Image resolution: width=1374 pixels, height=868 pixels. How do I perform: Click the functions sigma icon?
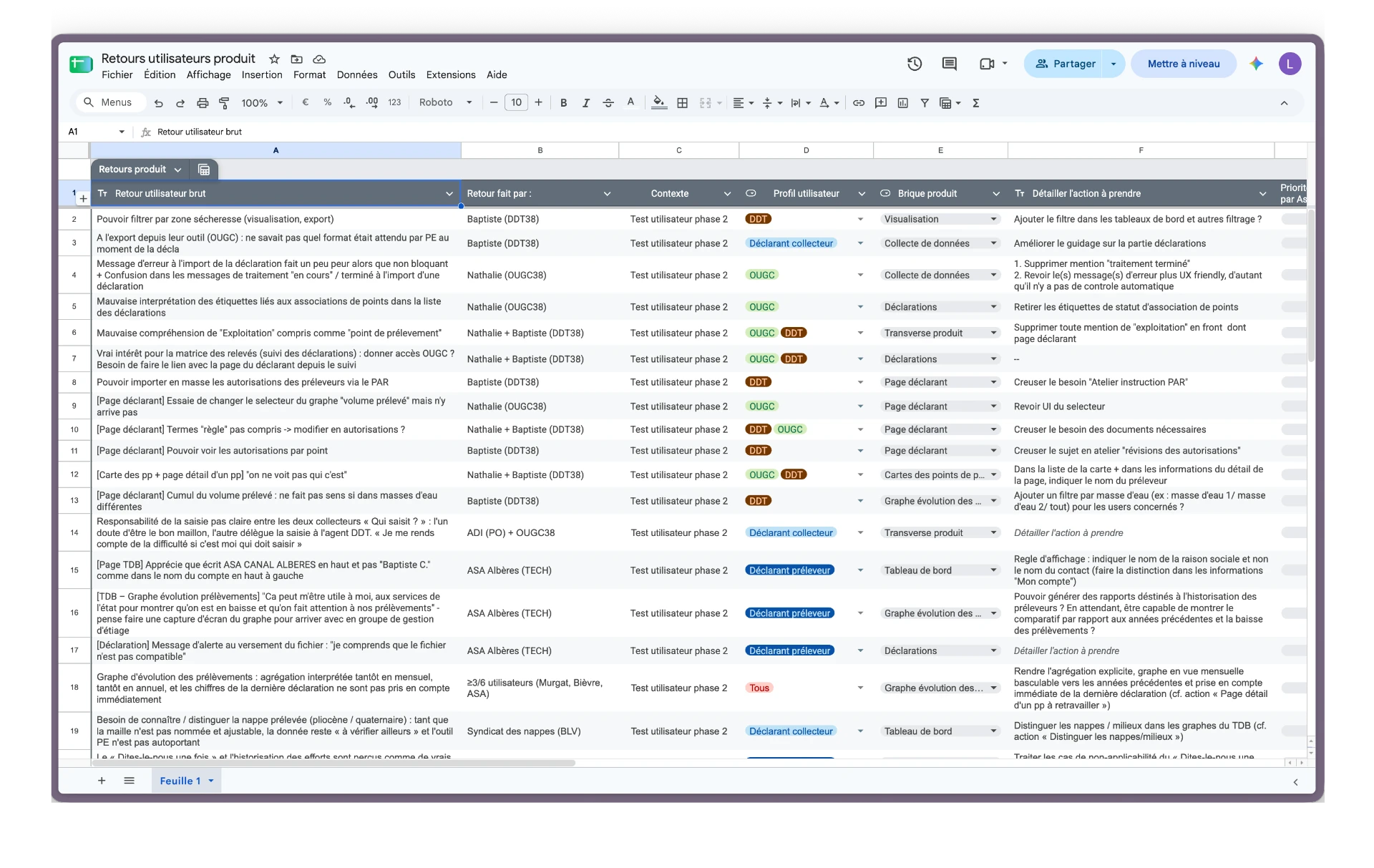(x=975, y=103)
